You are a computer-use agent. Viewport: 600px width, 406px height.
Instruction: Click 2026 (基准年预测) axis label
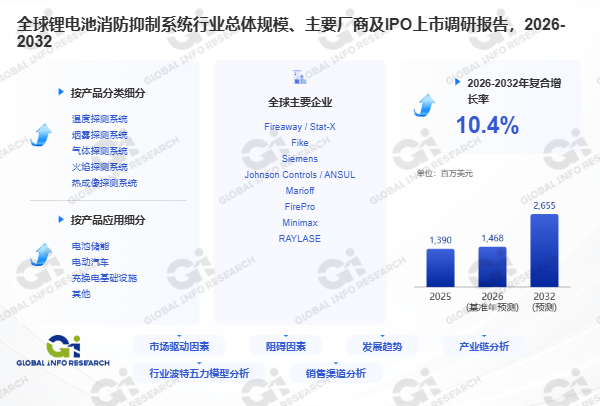(492, 302)
